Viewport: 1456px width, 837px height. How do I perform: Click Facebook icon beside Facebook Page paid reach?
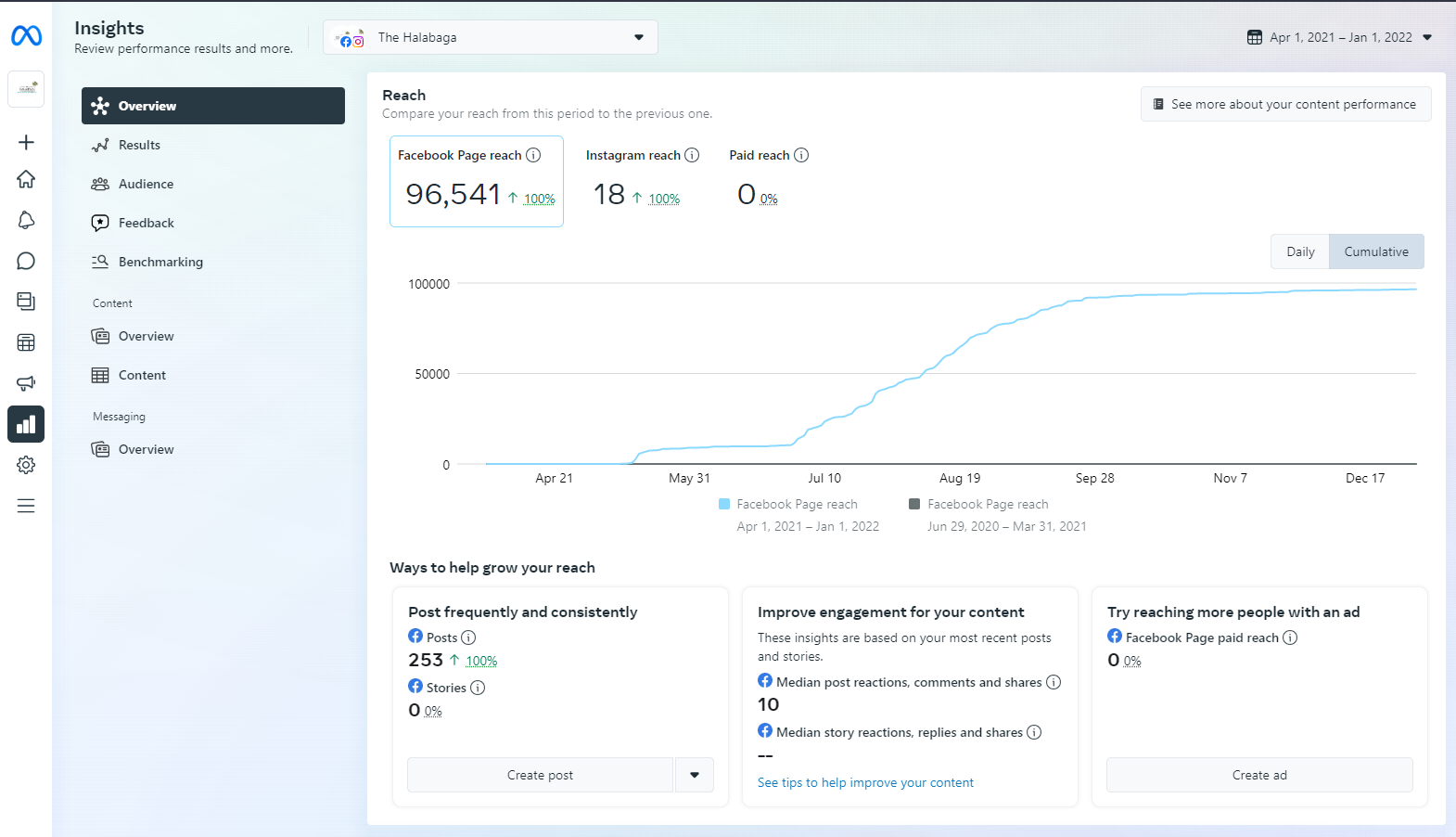[x=1115, y=636]
